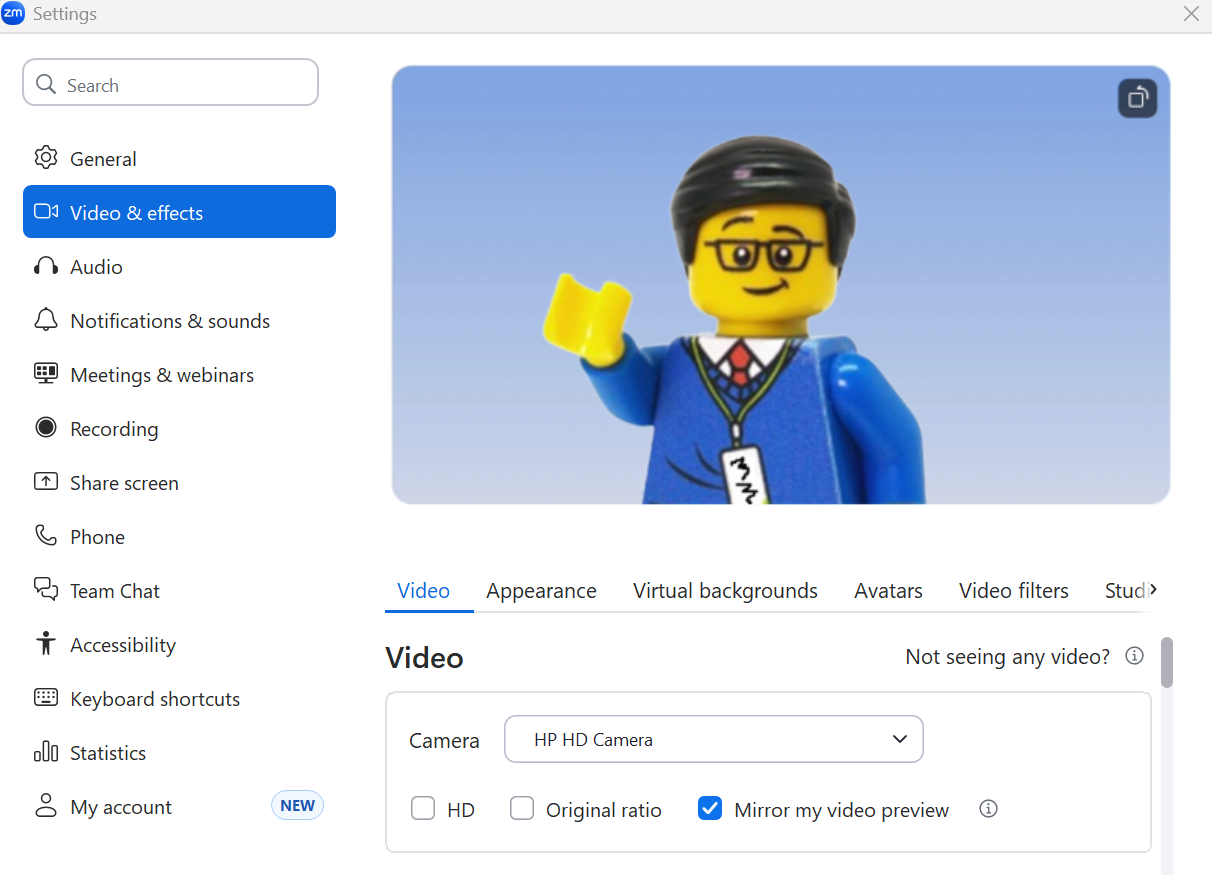
Task: Switch to the Virtual backgrounds tab
Action: [725, 591]
